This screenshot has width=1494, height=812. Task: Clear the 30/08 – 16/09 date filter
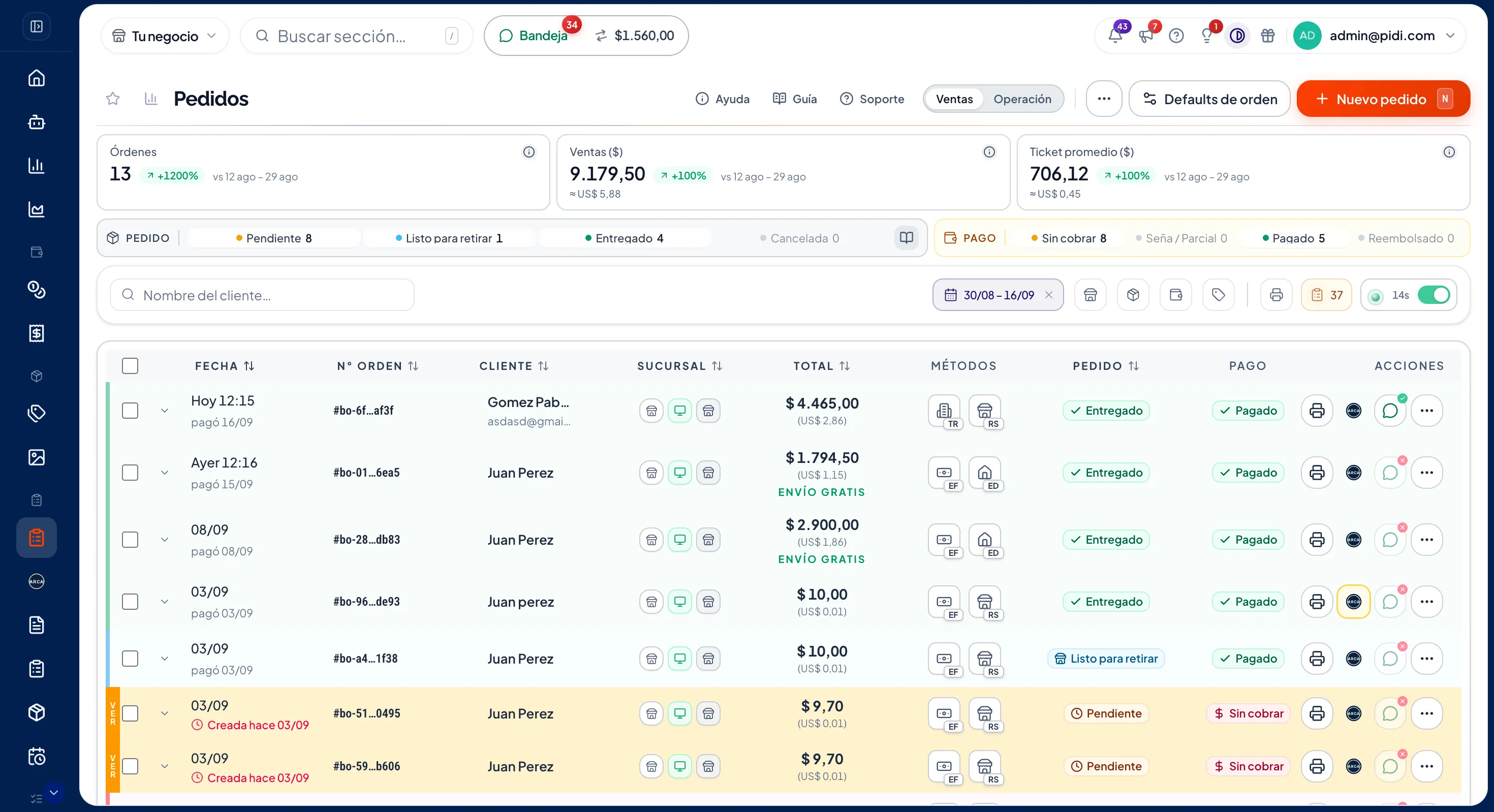(1048, 295)
